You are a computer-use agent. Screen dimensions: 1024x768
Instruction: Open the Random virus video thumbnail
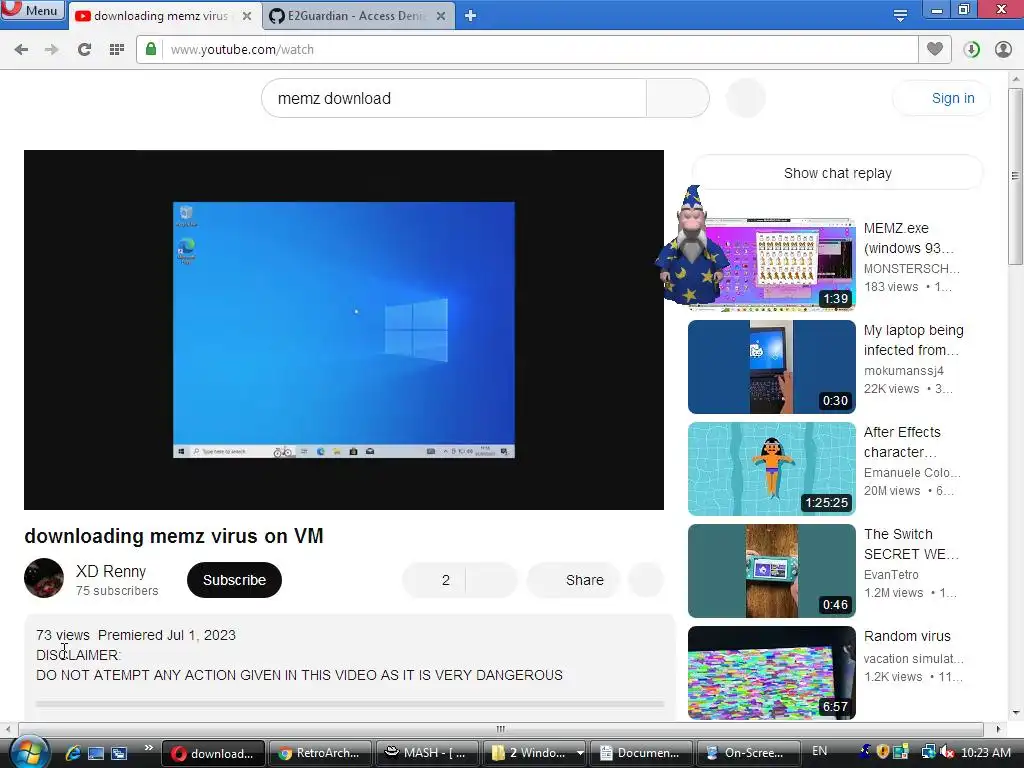[772, 673]
